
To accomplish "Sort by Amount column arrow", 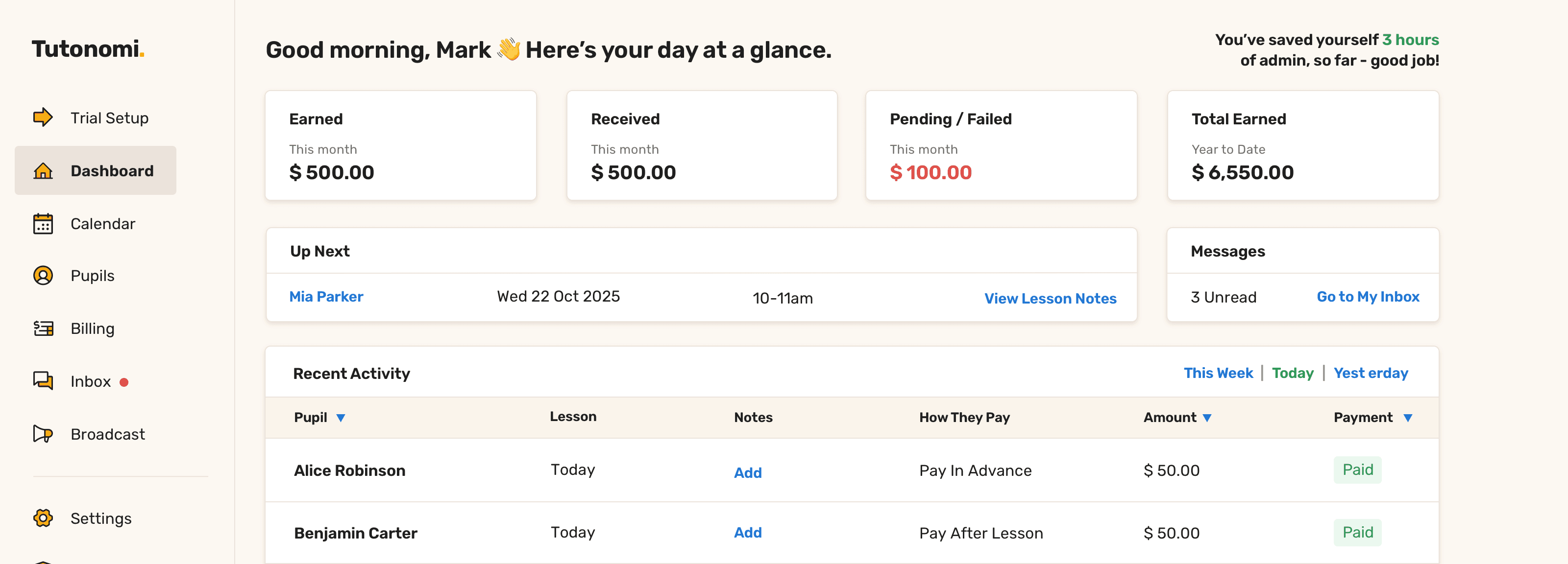I will click(x=1207, y=418).
